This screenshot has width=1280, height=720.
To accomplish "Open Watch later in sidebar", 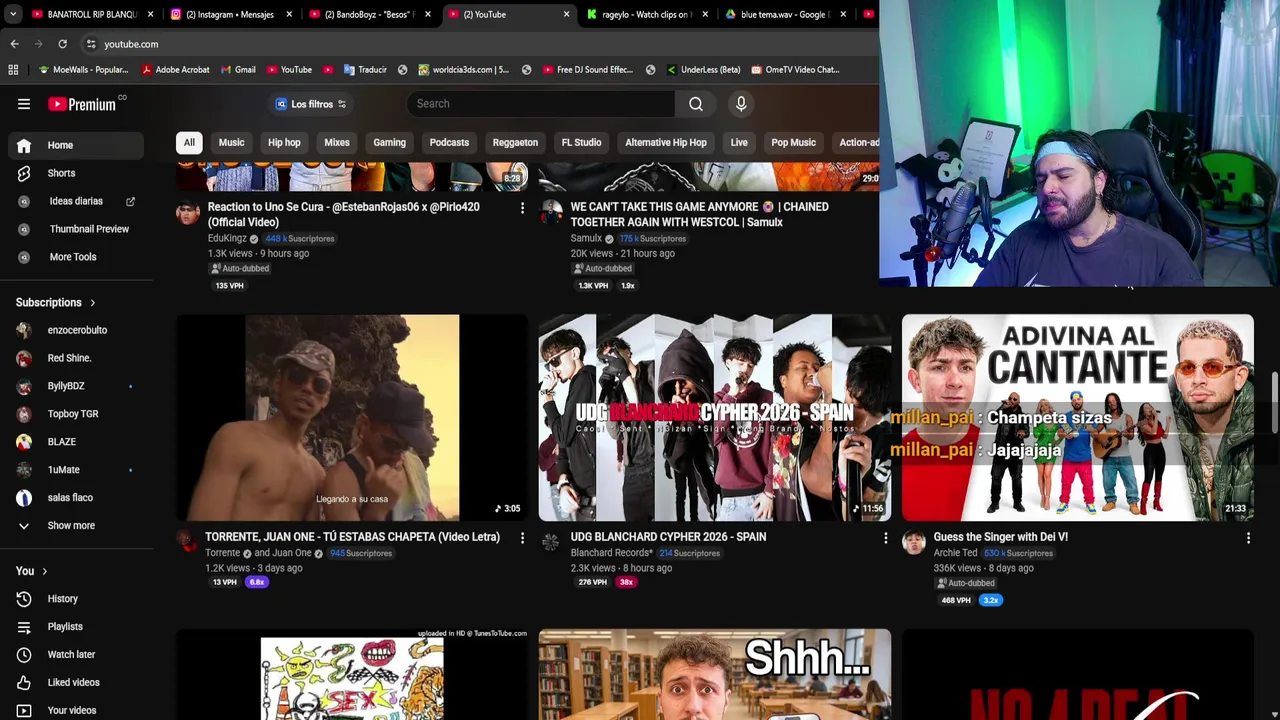I will [76, 655].
